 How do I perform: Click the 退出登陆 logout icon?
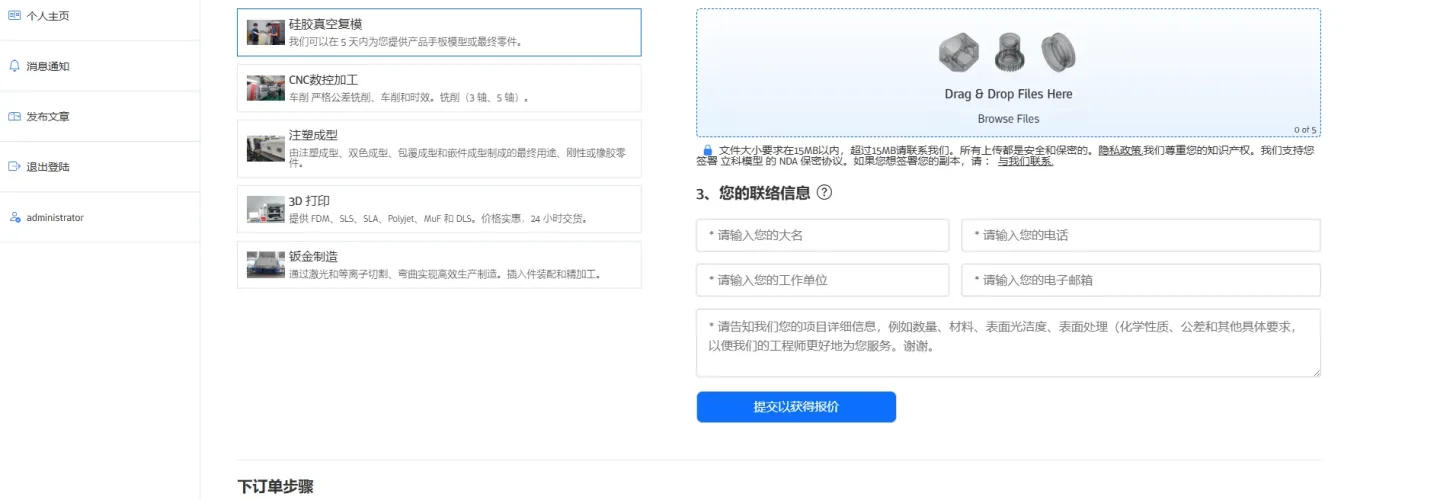pyautogui.click(x=14, y=167)
